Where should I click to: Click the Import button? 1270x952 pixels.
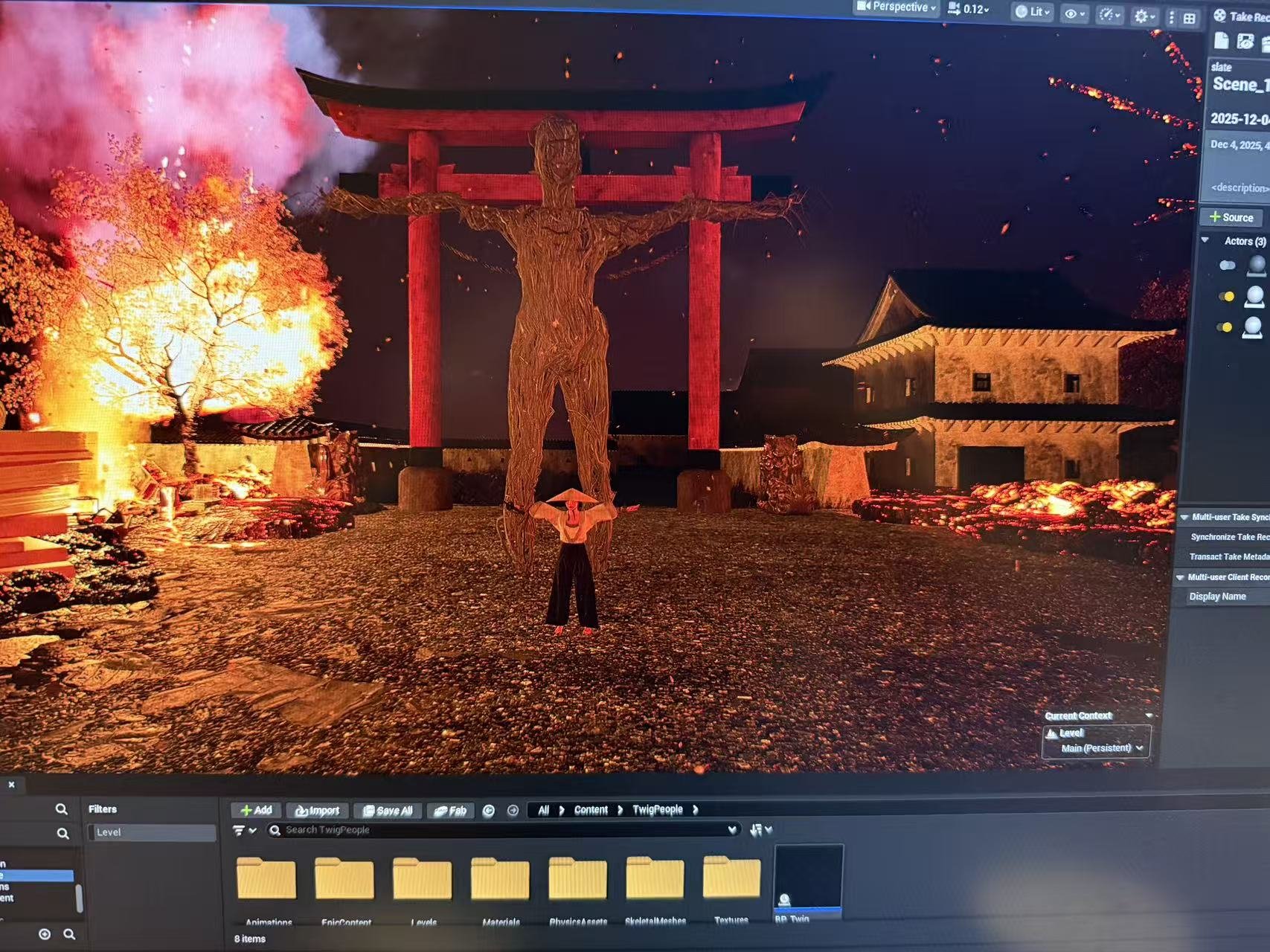tap(317, 811)
